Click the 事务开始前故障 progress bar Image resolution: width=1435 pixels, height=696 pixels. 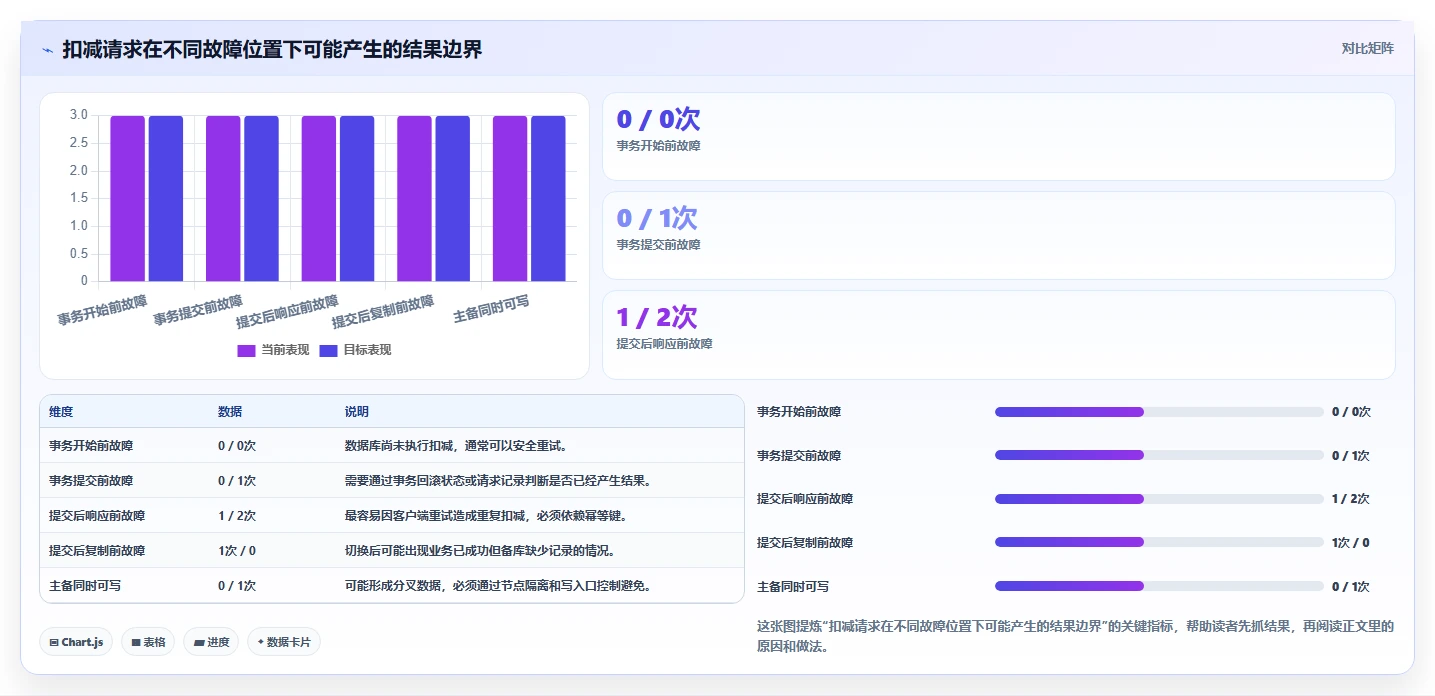point(1159,412)
